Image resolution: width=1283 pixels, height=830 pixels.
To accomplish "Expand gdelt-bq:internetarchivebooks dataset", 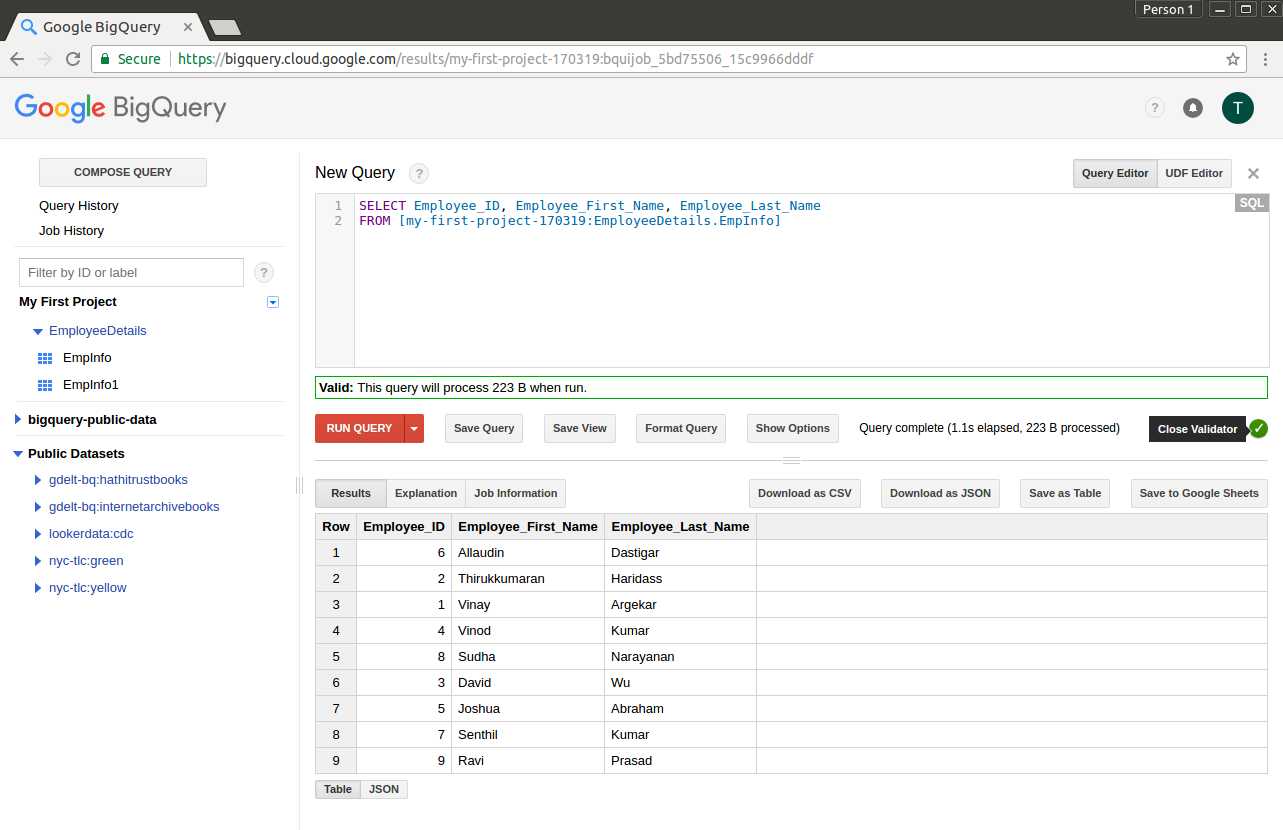I will 38,507.
